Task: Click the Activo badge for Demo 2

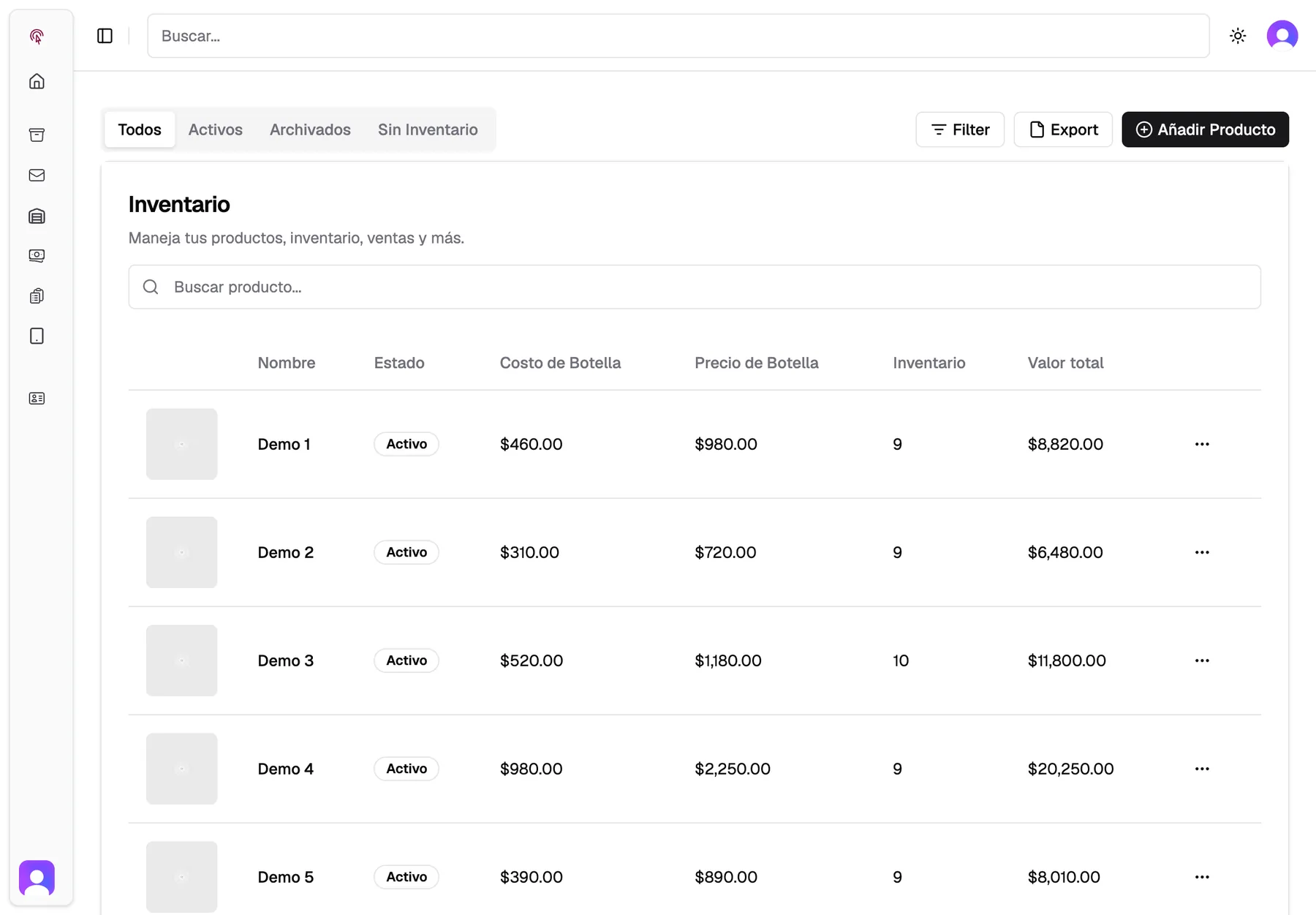Action: [406, 552]
